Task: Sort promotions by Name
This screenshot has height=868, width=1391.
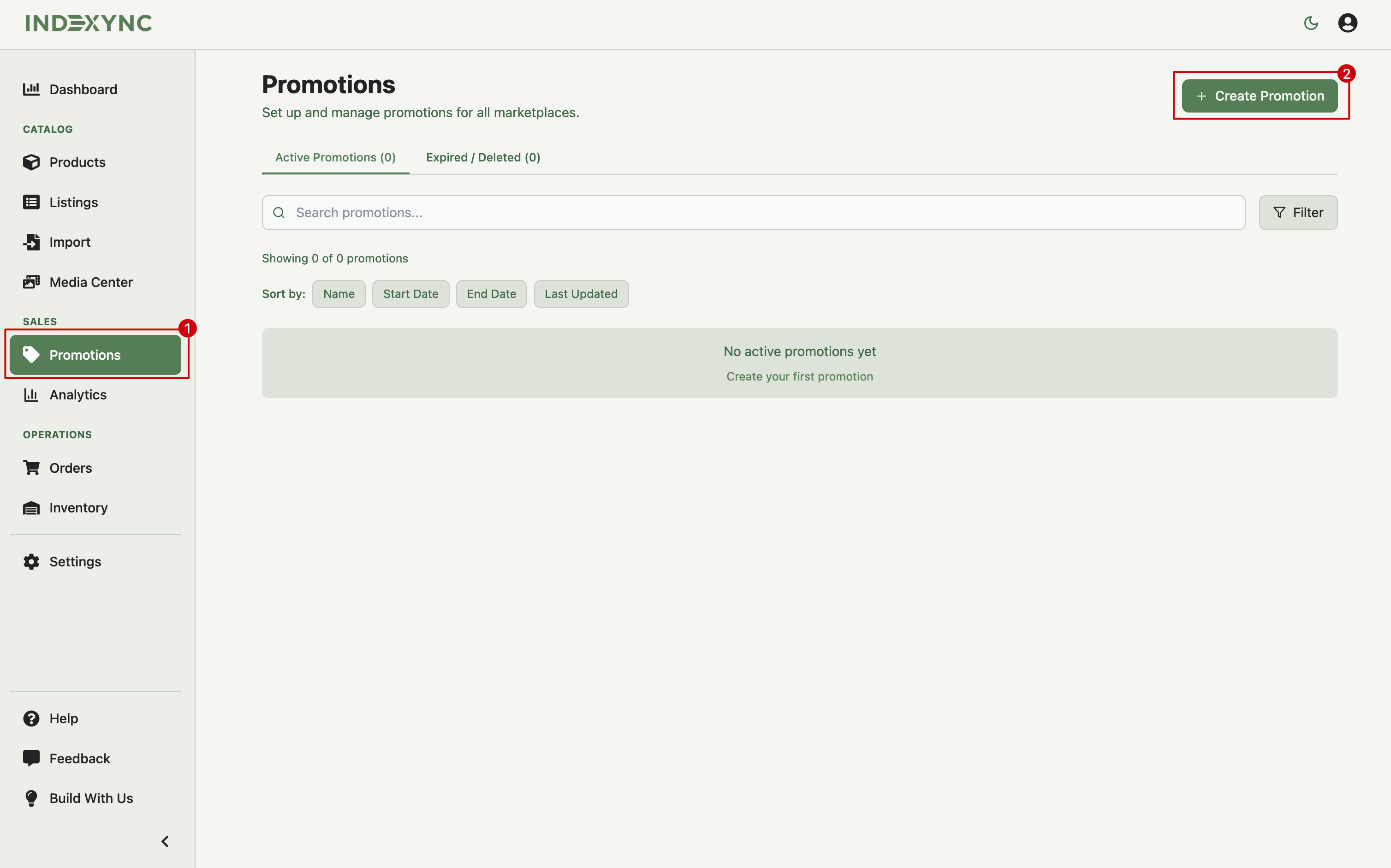Action: 339,294
